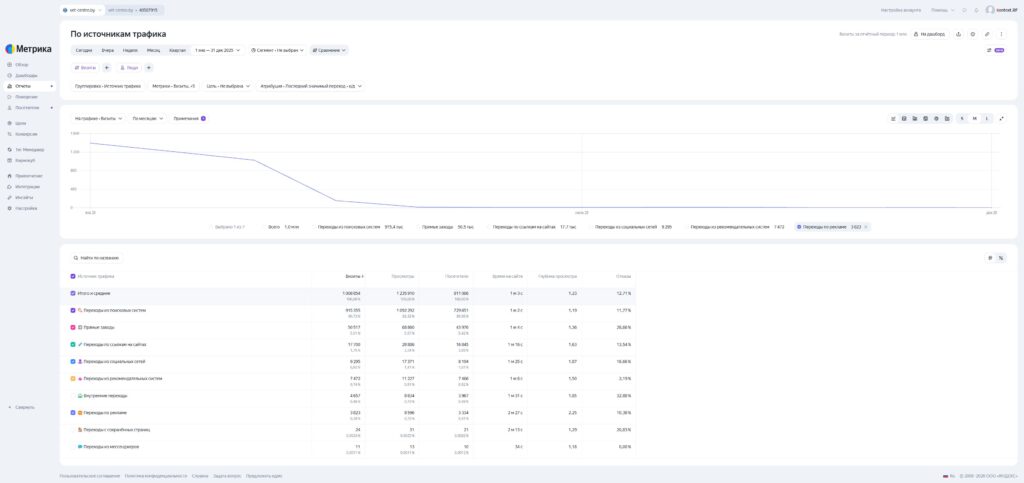Viewport: 1024px width, 483px height.
Task: Select the Сегодня period
Action: tap(84, 50)
